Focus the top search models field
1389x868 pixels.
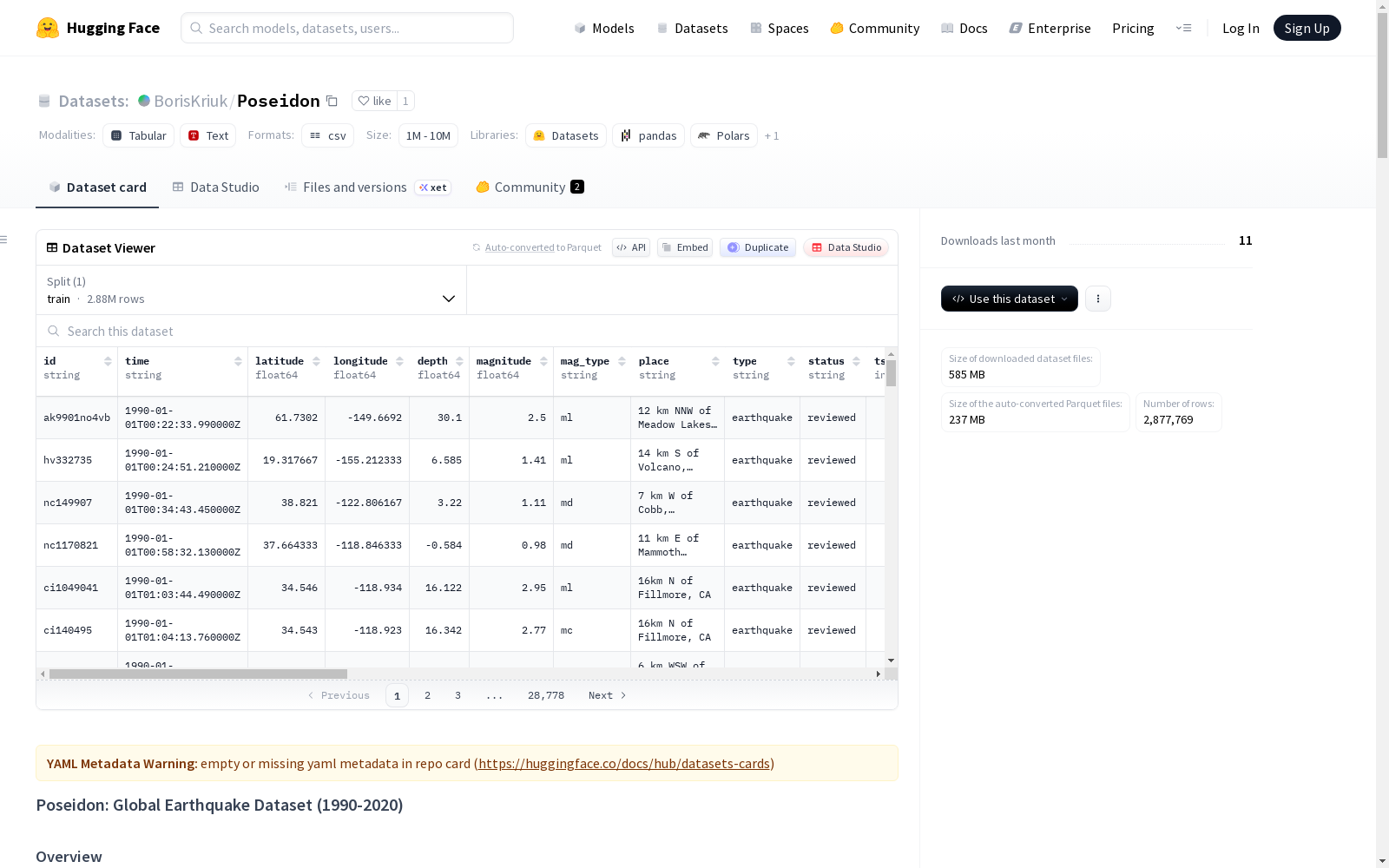tap(347, 28)
